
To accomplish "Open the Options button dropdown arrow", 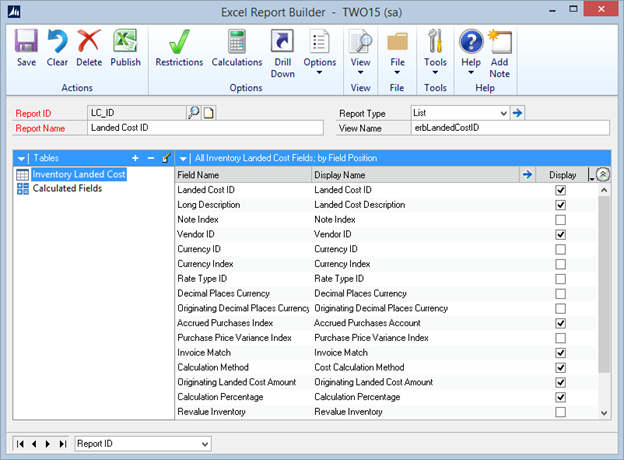I will (320, 73).
